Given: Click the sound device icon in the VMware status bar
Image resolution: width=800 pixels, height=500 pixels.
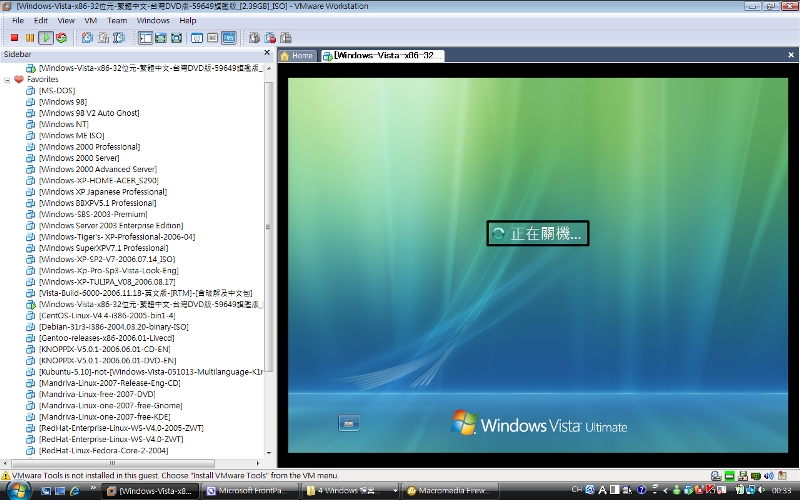Looking at the screenshot, I should tap(769, 476).
